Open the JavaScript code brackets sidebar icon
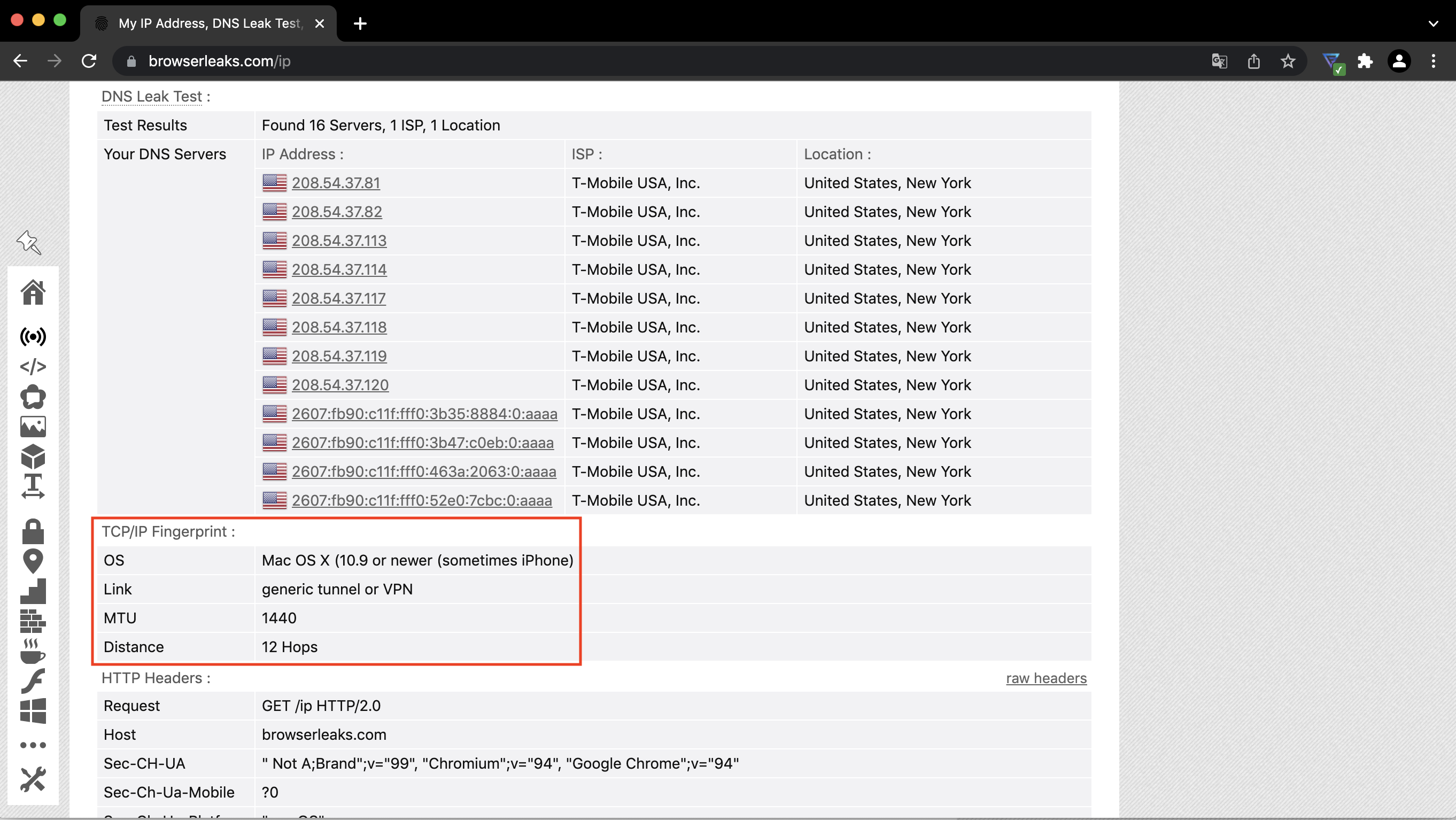Screen dimensions: 1456x820 tap(33, 367)
